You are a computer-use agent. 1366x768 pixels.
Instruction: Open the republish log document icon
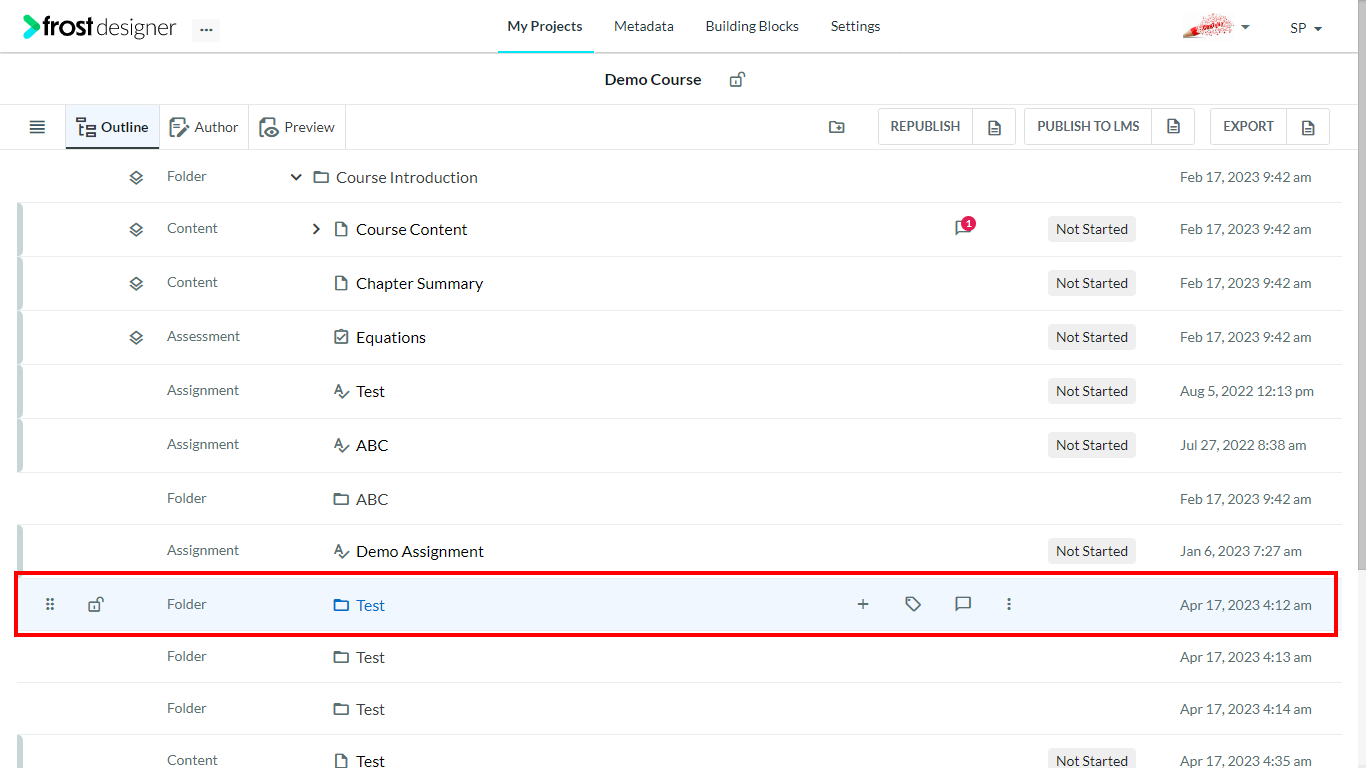[994, 127]
